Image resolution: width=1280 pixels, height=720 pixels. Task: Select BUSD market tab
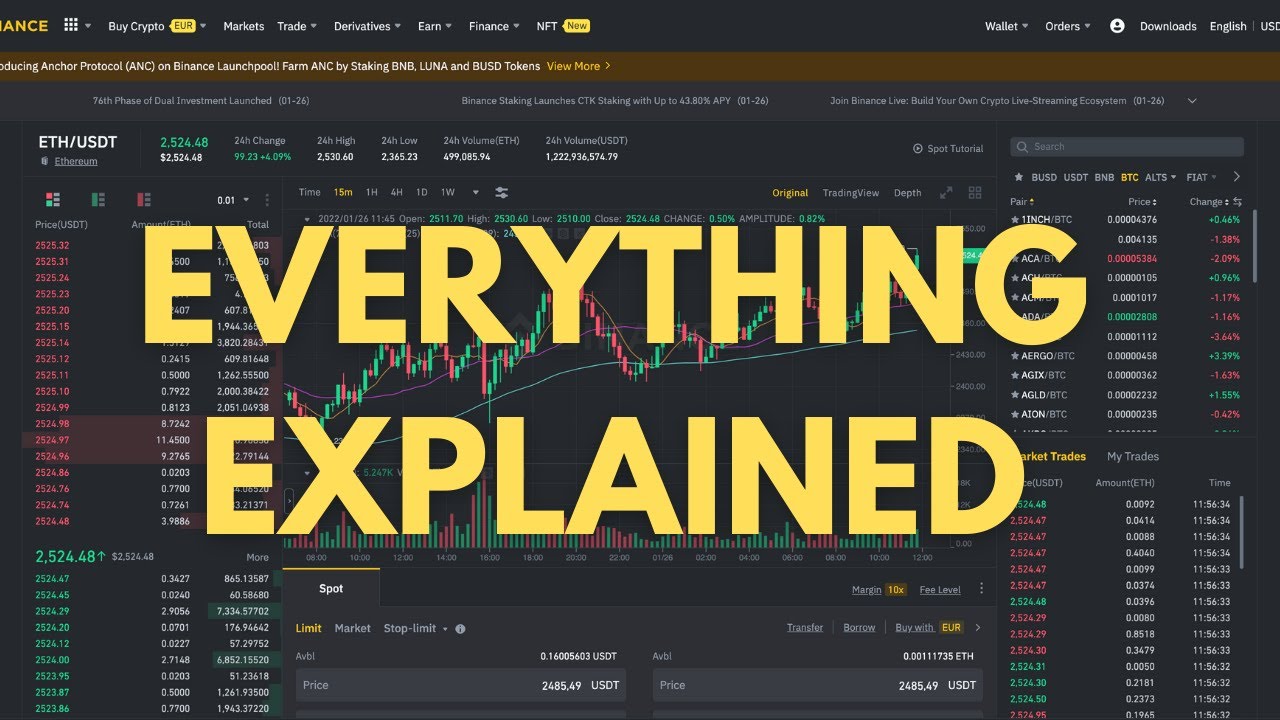coord(1044,177)
